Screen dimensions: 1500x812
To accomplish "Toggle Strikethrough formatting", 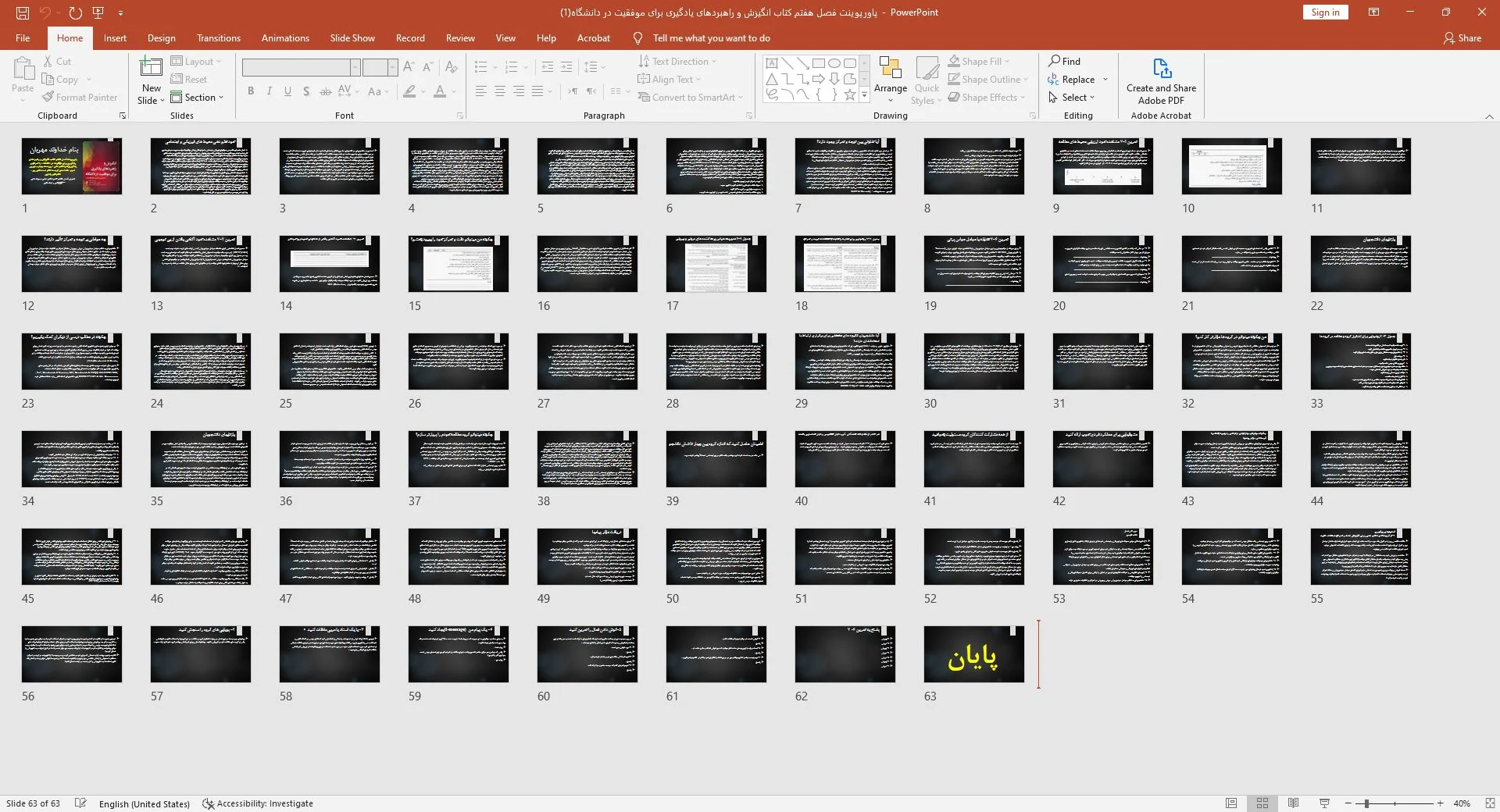I will pos(325,91).
